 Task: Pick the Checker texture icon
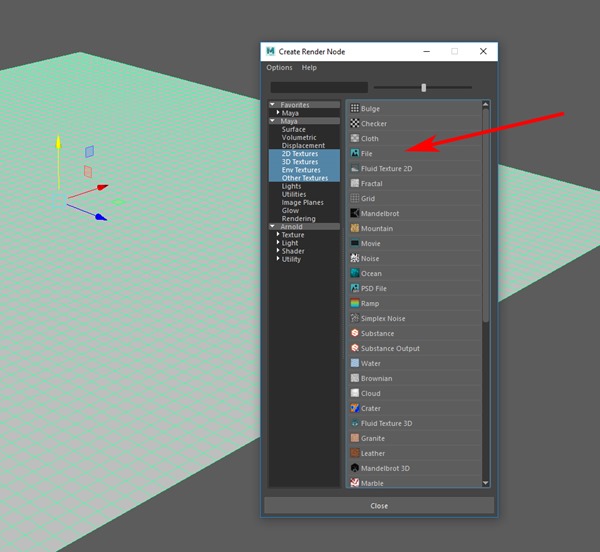[355, 123]
